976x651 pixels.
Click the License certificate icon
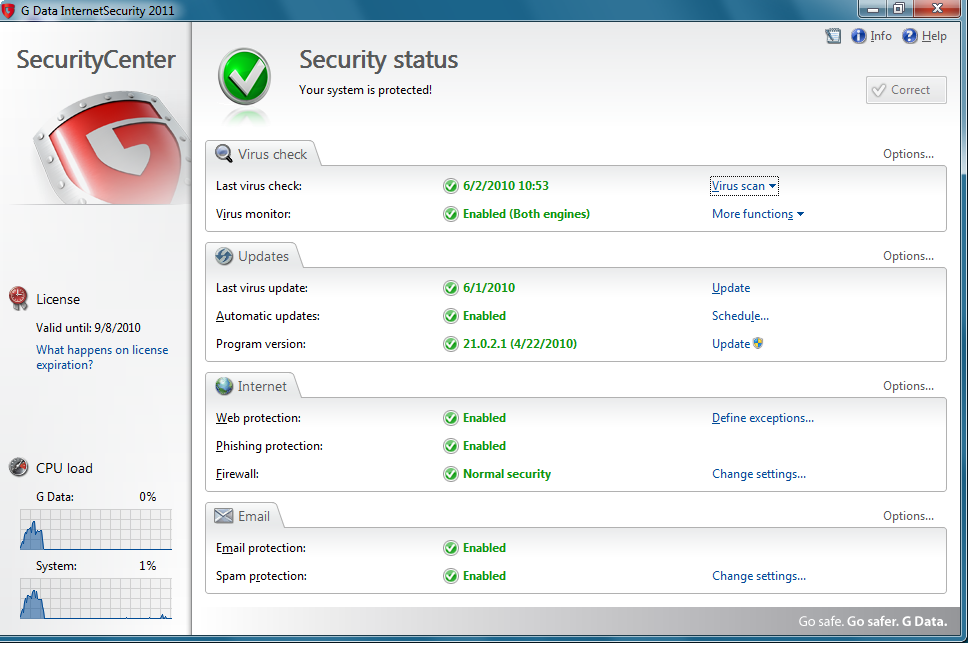click(19, 298)
